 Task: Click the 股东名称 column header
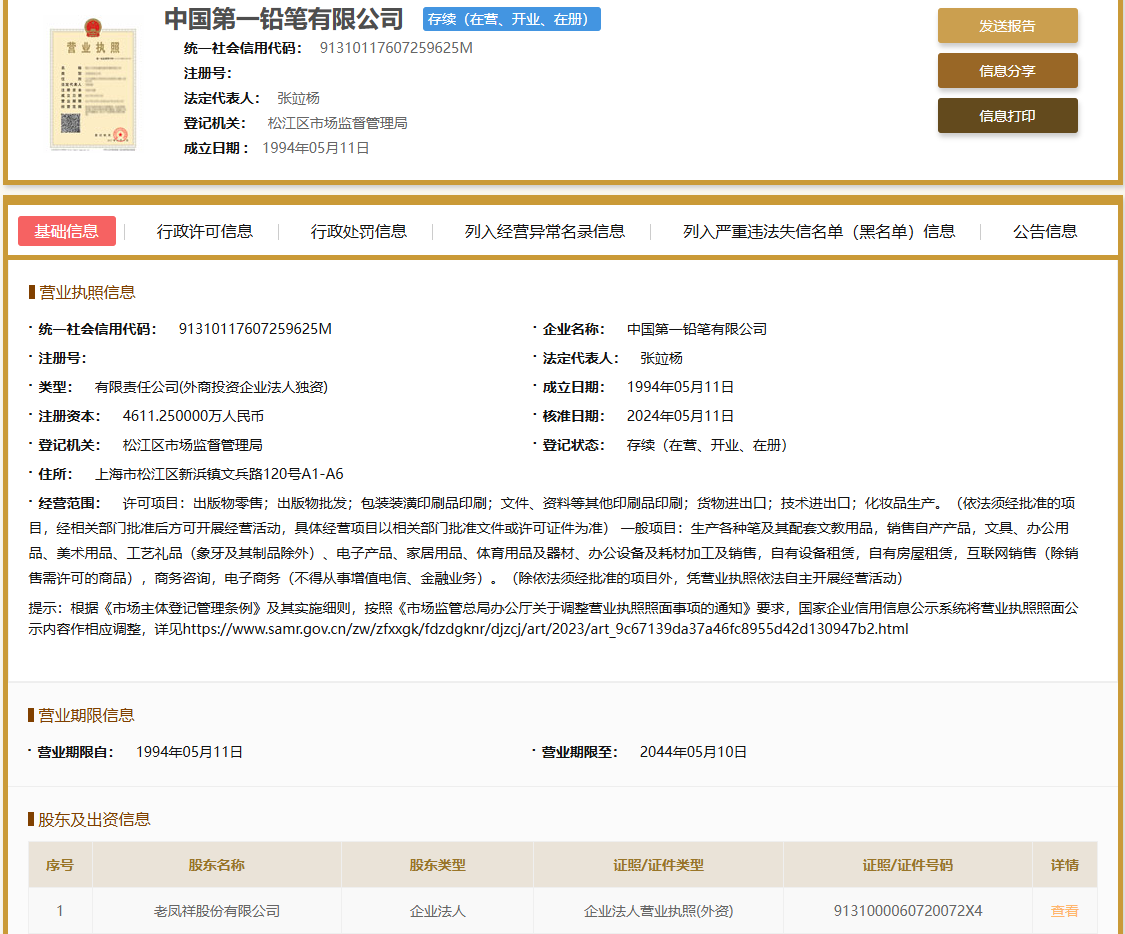[x=217, y=865]
